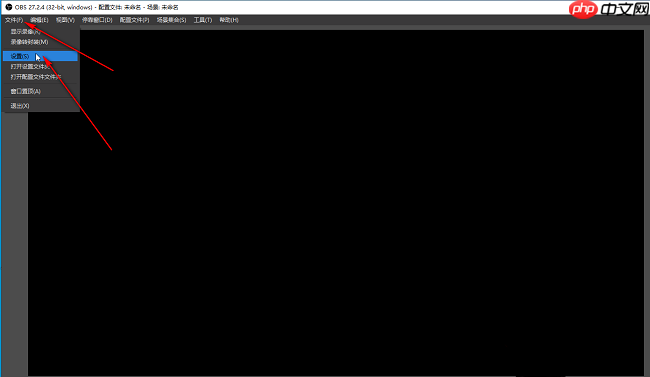
Task: Open the 文件(F) menu
Action: click(x=14, y=20)
